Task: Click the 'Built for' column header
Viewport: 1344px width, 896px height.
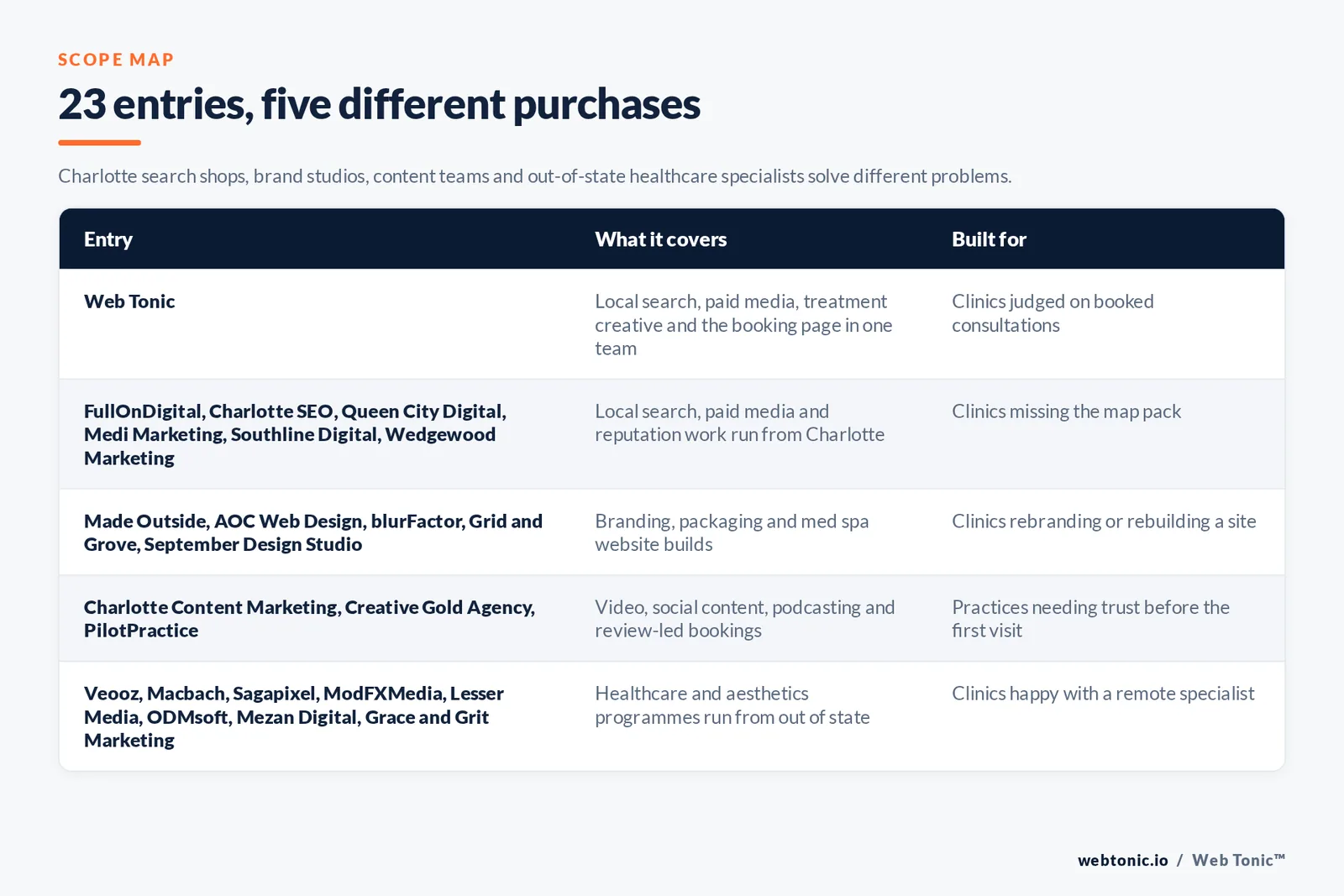Action: 989,239
